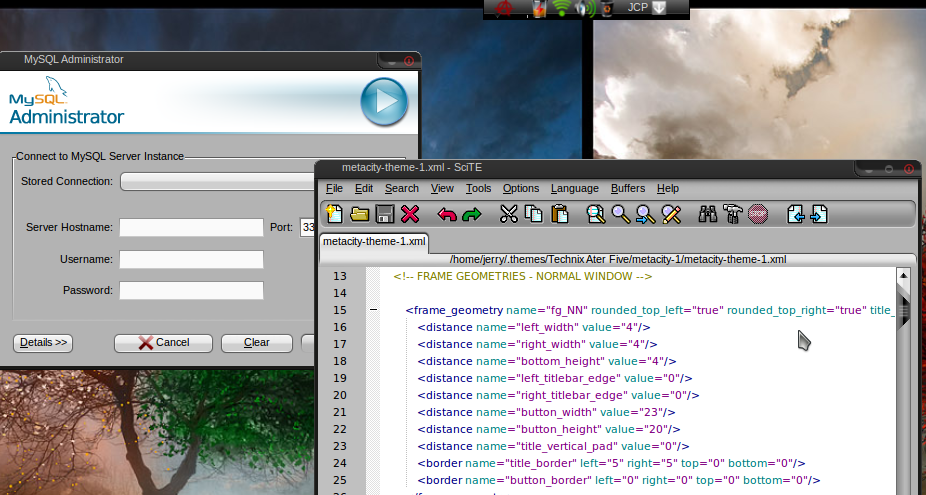Image resolution: width=926 pixels, height=495 pixels.
Task: Open the Tools menu
Action: 478,188
